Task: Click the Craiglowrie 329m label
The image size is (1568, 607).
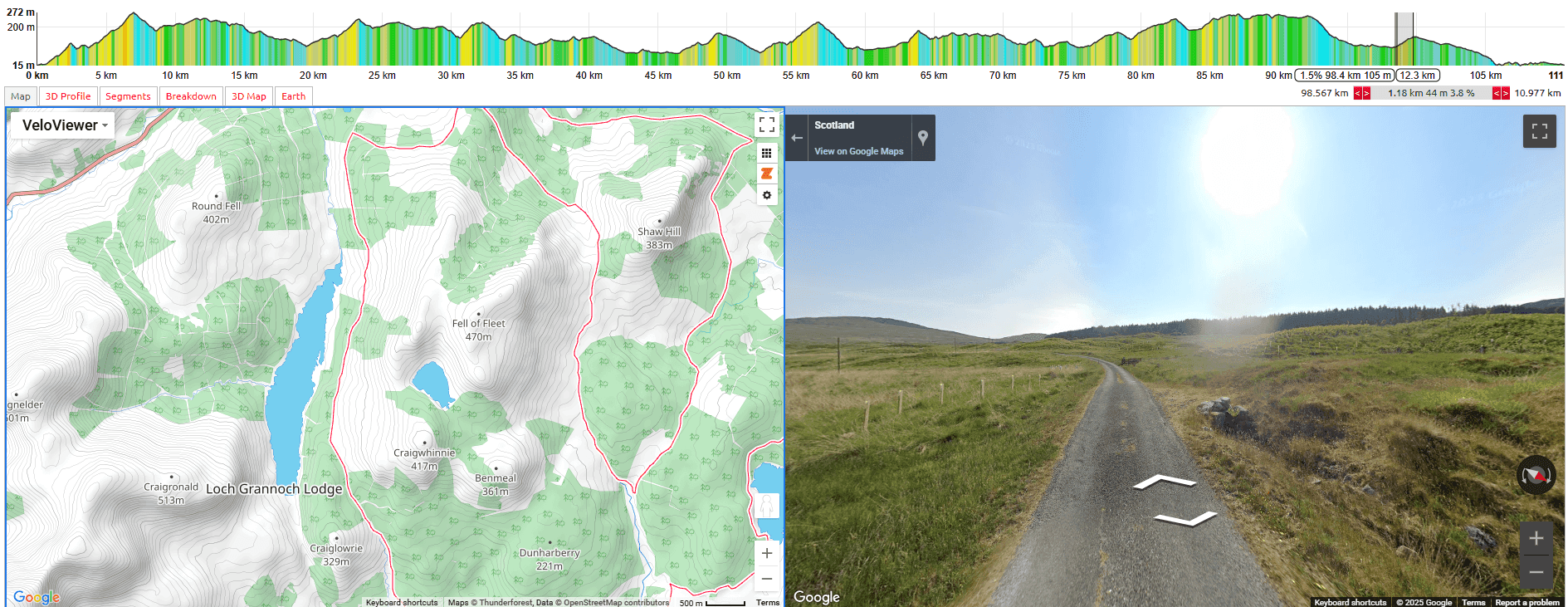Action: (x=336, y=555)
